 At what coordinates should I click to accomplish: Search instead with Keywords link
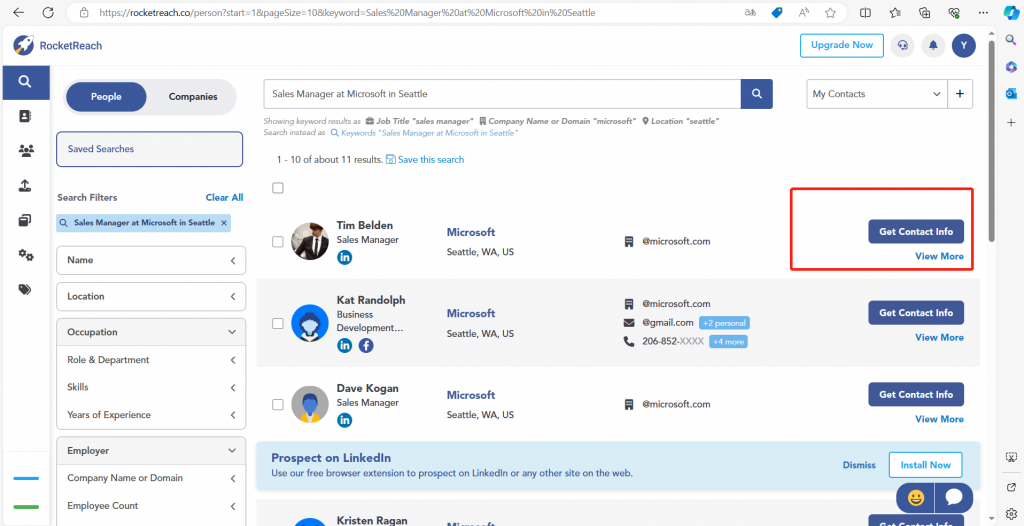[424, 133]
